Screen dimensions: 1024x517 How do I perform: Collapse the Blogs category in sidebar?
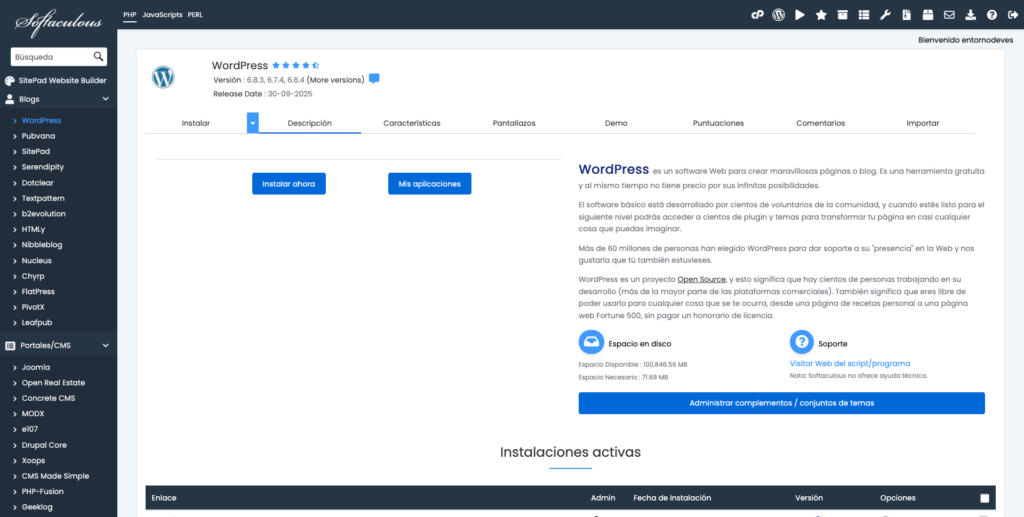[x=105, y=99]
